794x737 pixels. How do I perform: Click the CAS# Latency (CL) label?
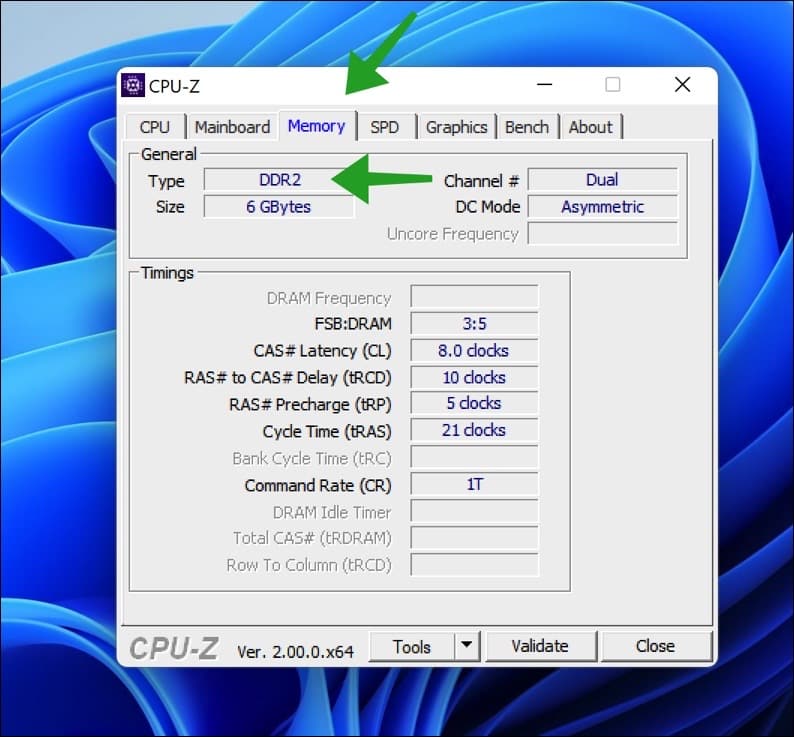click(323, 351)
